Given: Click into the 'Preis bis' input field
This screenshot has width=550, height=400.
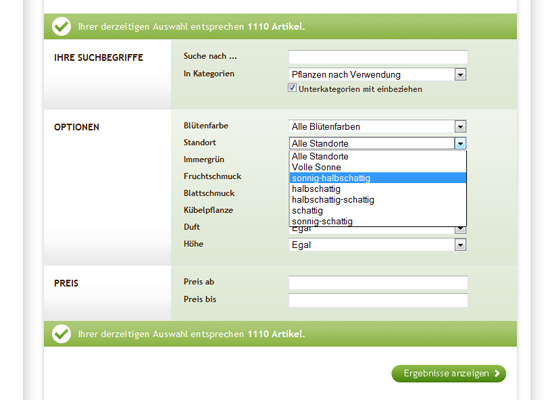Looking at the screenshot, I should click(x=378, y=300).
